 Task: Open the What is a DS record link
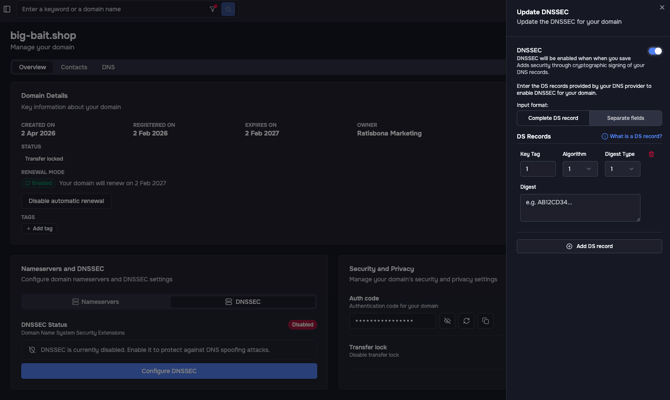click(635, 136)
